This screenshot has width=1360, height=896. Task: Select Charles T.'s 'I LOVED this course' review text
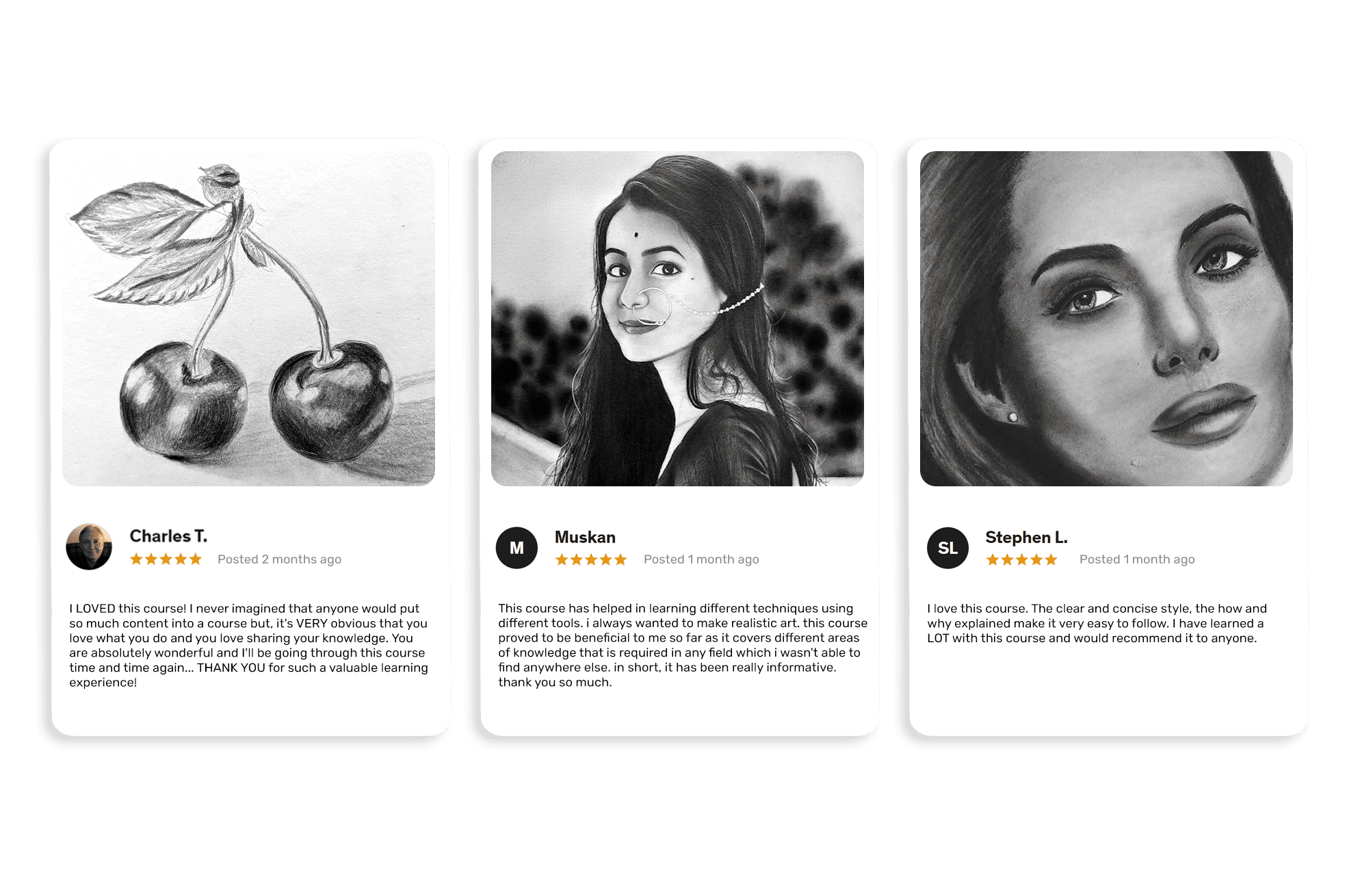[248, 645]
